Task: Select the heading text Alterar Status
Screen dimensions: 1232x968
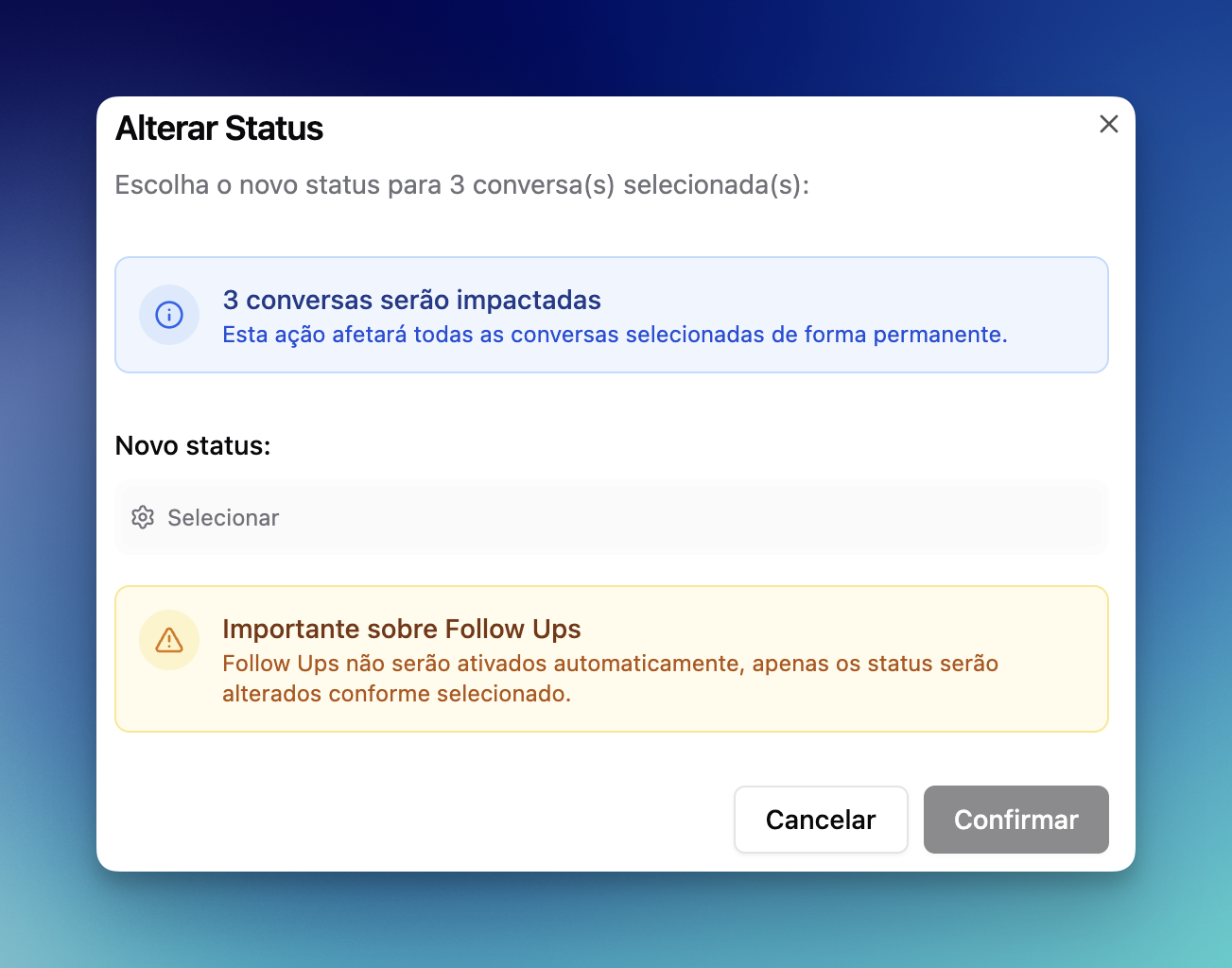Action: tap(219, 128)
